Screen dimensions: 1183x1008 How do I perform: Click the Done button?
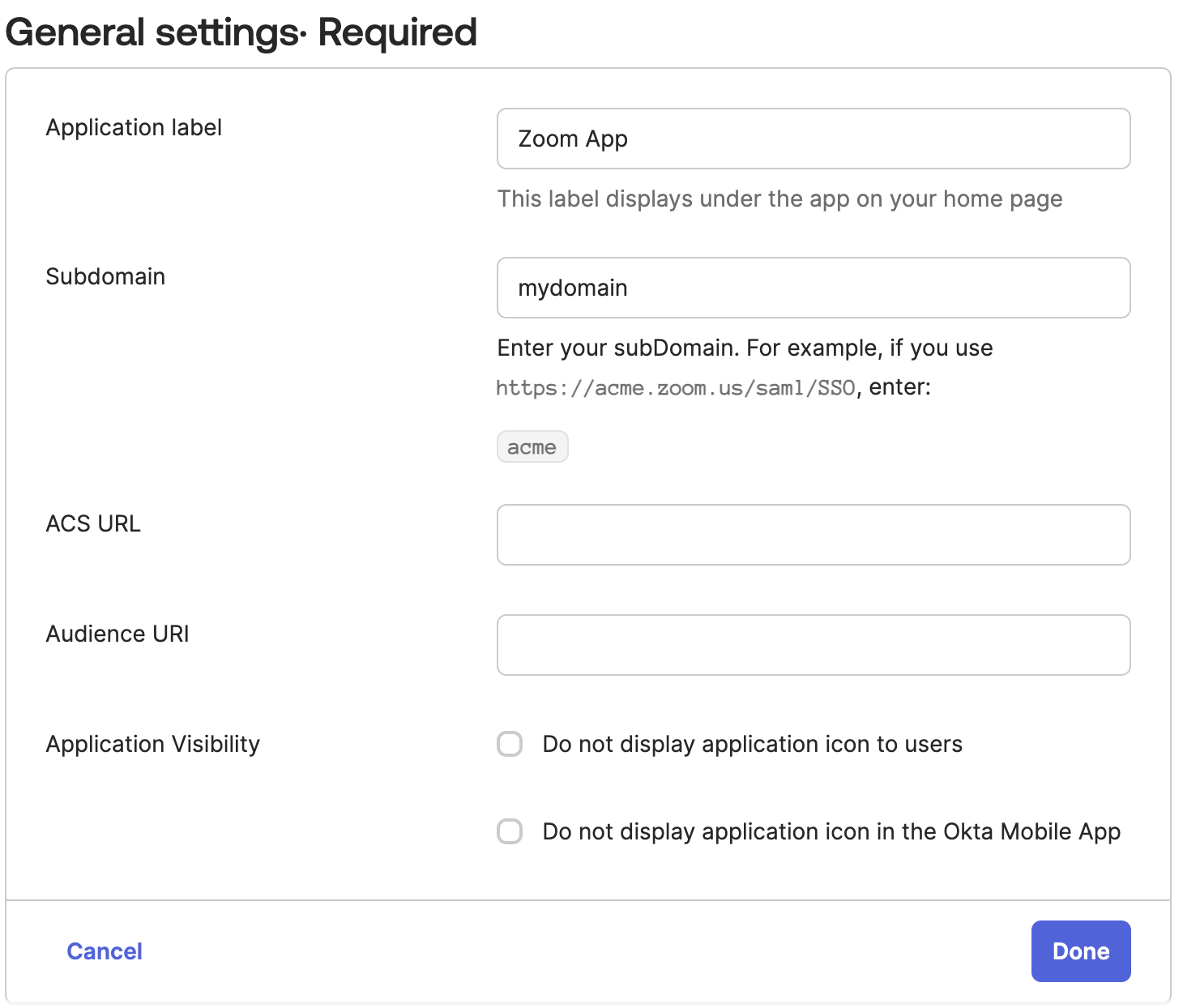click(1080, 950)
